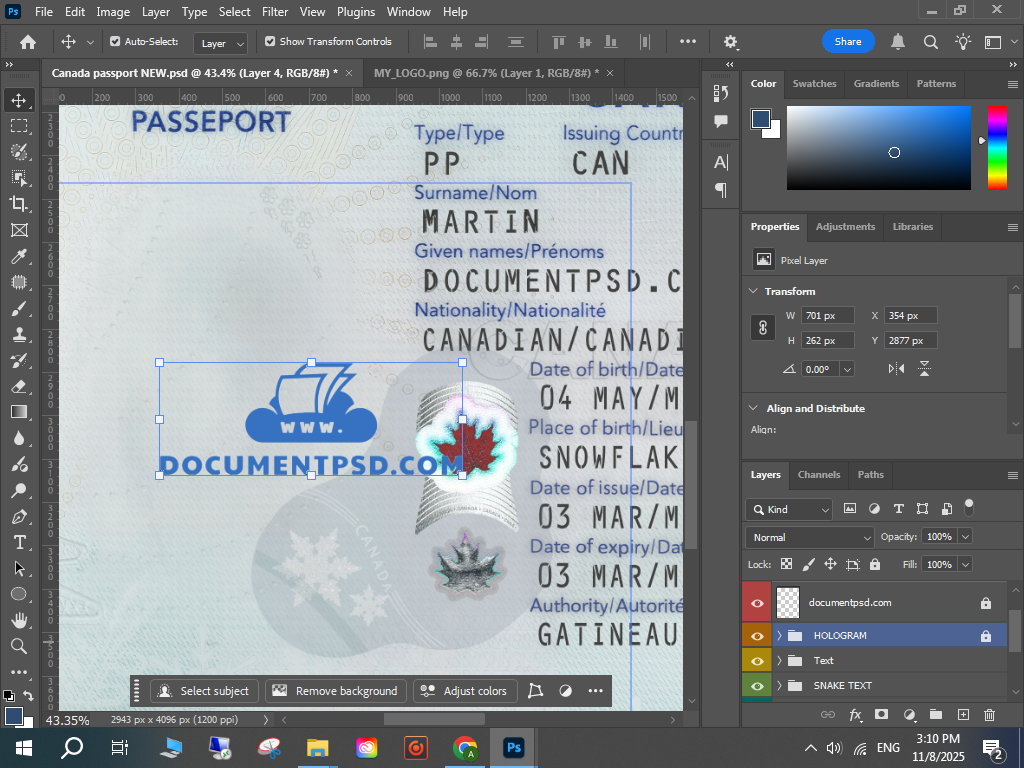The image size is (1024, 768).
Task: Flip horizontal icon in Transform properties
Action: pos(896,369)
